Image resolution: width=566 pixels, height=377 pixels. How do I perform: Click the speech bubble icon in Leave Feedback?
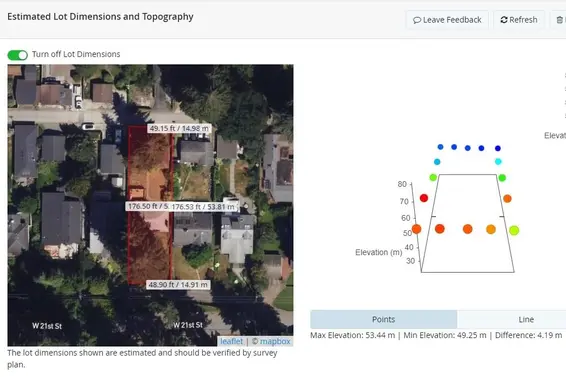[x=417, y=20]
